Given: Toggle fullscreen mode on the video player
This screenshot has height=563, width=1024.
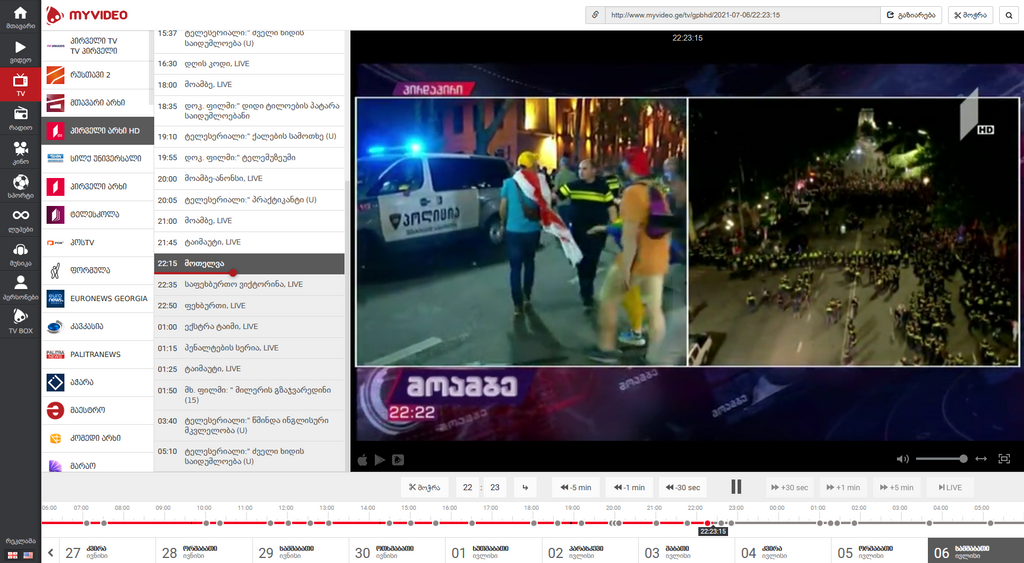Looking at the screenshot, I should click(x=1004, y=459).
